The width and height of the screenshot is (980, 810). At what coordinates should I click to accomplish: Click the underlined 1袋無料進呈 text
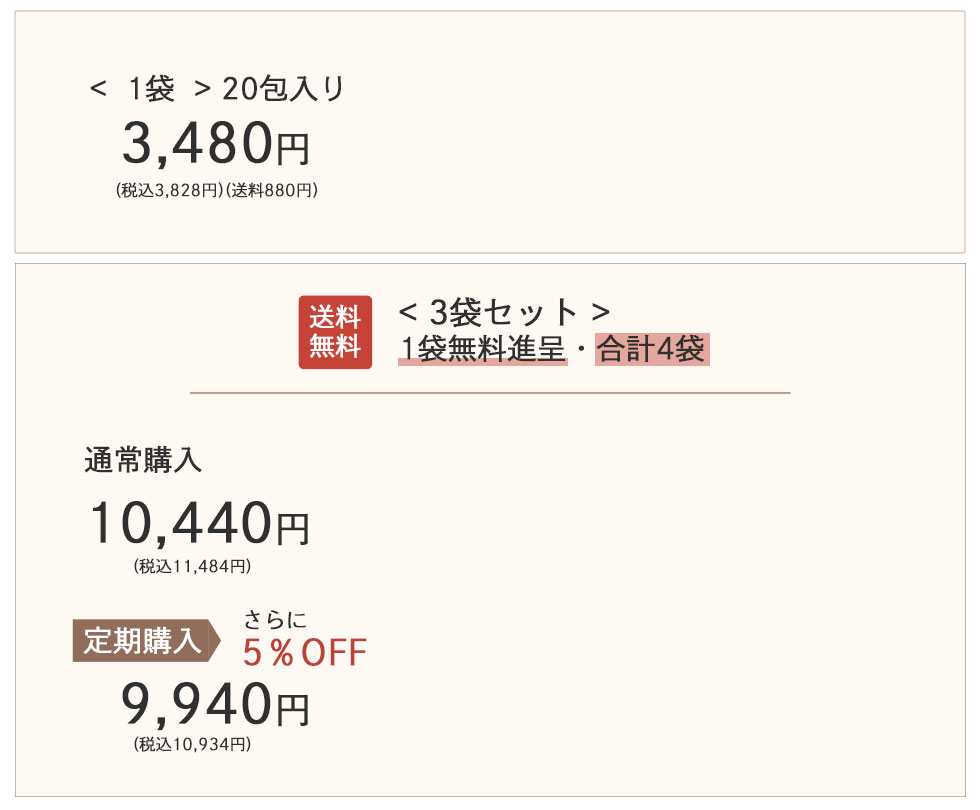tap(482, 350)
